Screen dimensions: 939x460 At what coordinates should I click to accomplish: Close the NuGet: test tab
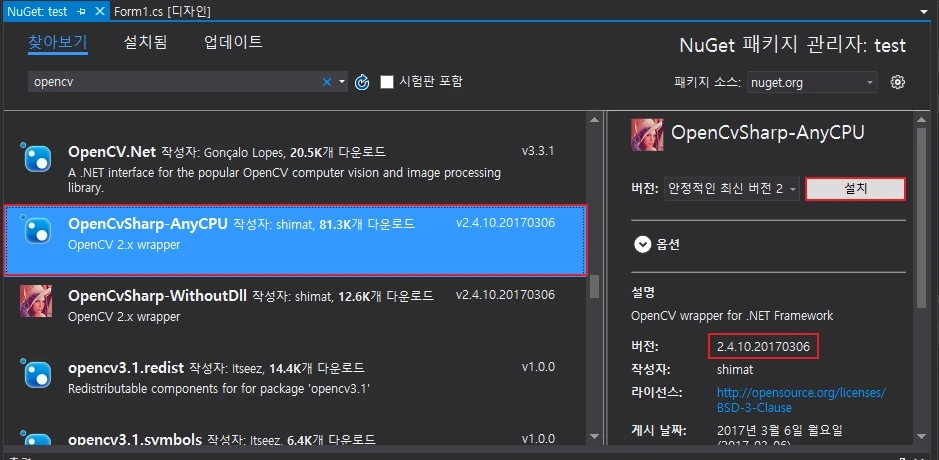pos(99,10)
